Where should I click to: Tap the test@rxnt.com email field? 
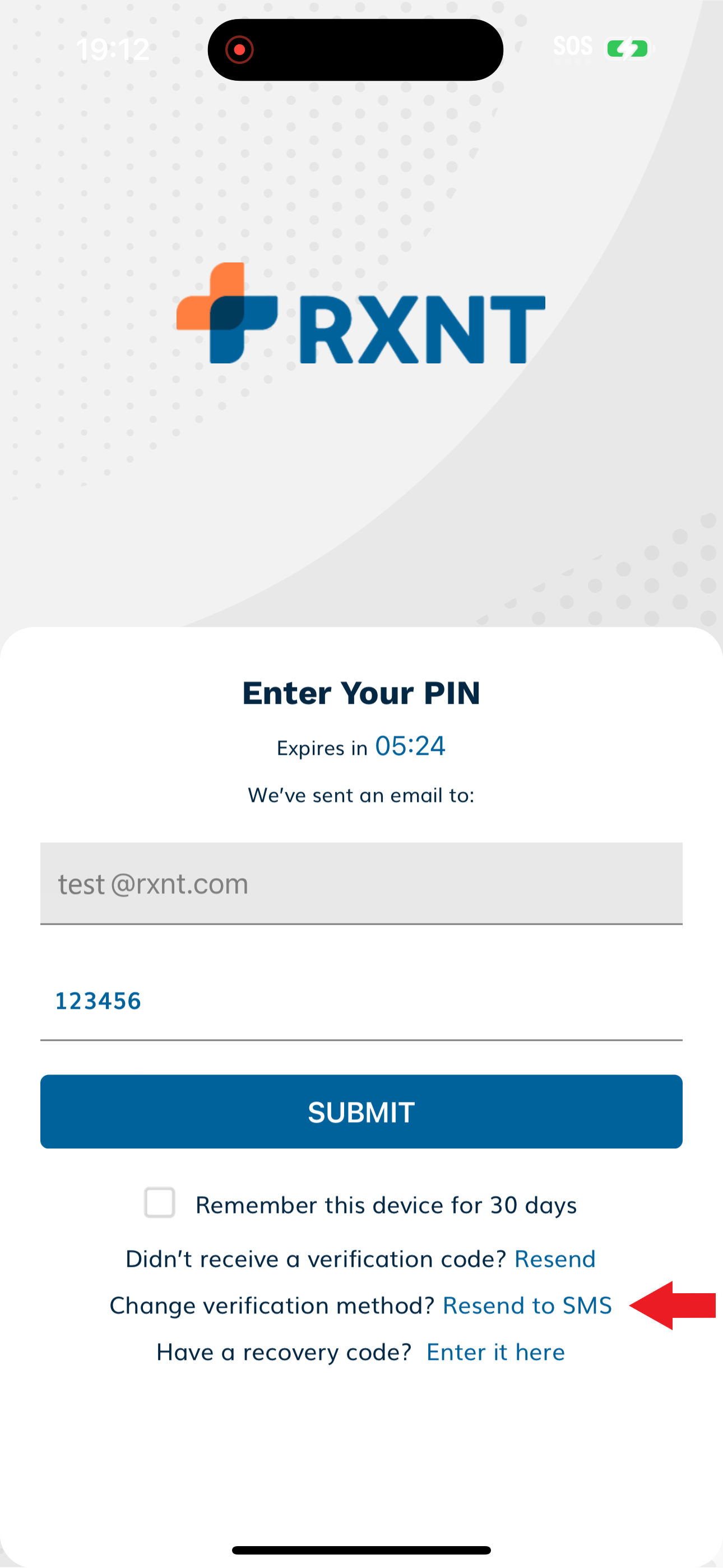point(361,883)
